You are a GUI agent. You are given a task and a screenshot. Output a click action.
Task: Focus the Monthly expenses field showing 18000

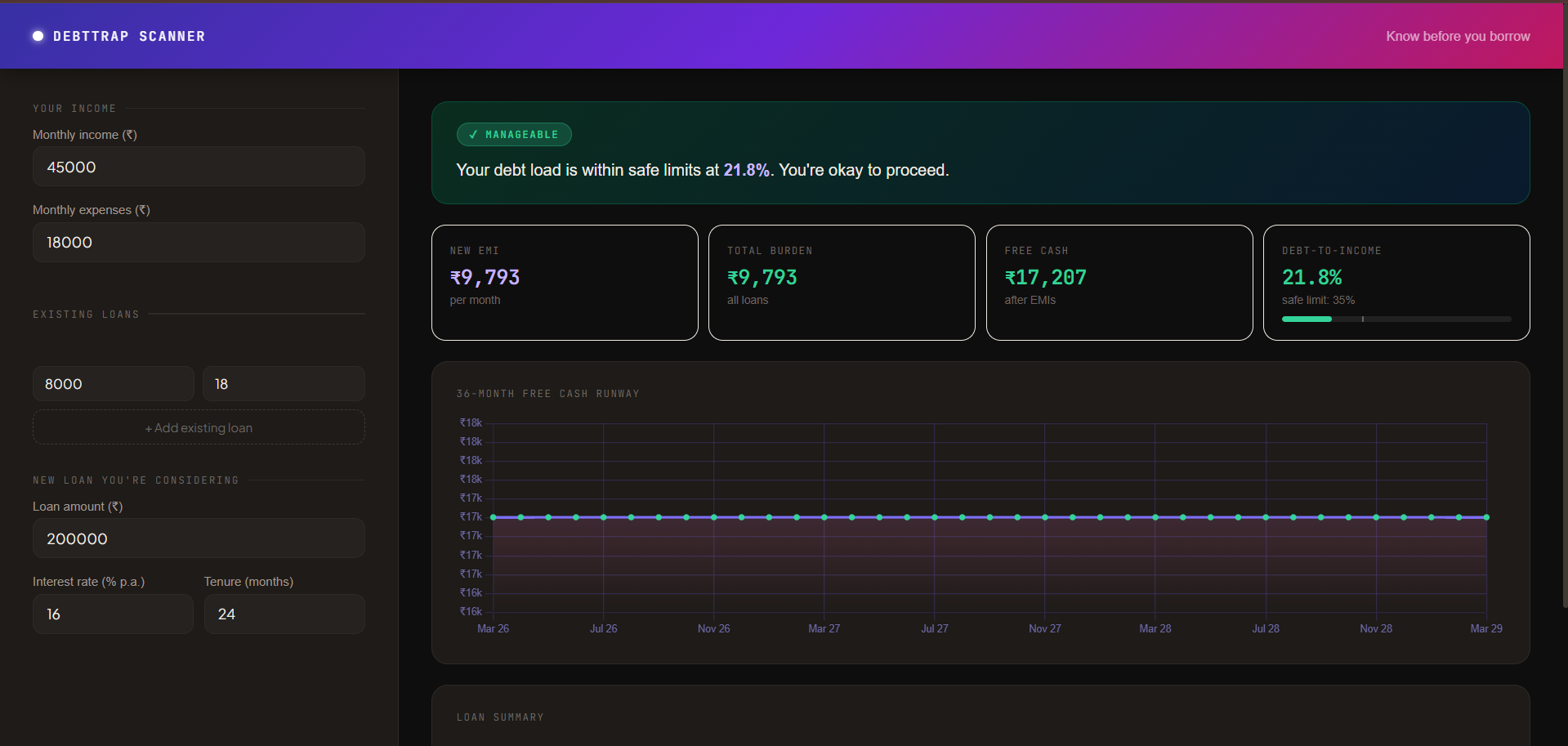click(x=199, y=243)
